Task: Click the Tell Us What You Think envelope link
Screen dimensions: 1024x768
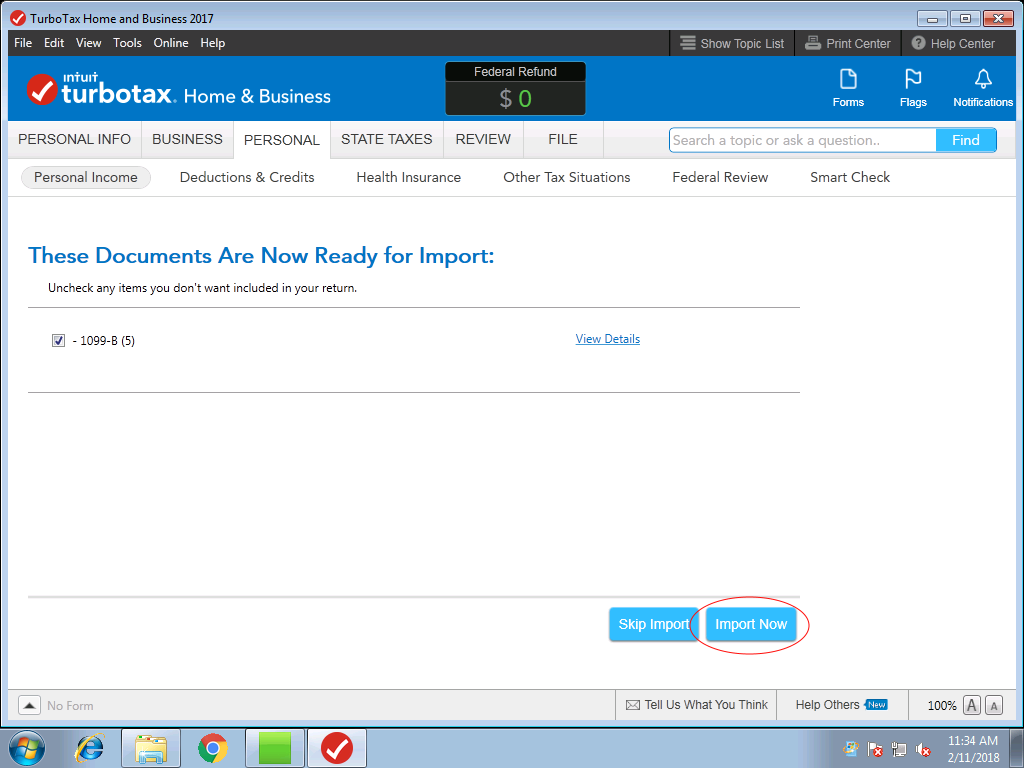Action: tap(697, 705)
